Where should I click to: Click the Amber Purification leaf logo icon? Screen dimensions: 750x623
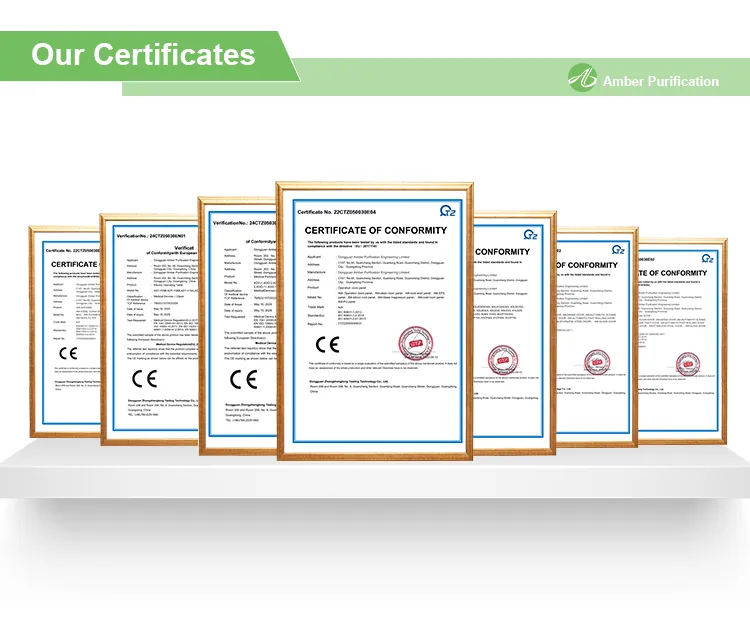coord(582,78)
